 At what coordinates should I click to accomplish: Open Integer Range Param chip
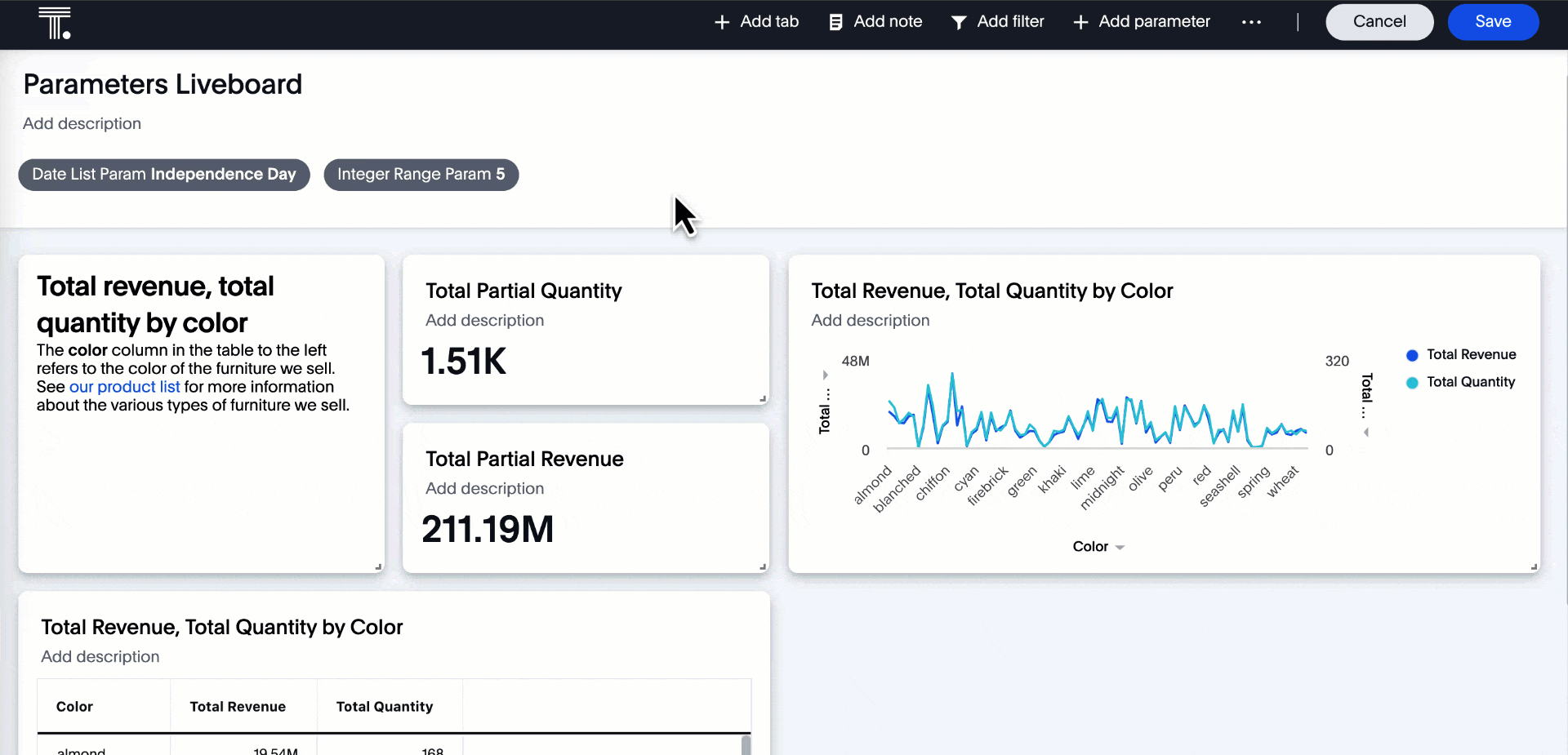point(421,175)
